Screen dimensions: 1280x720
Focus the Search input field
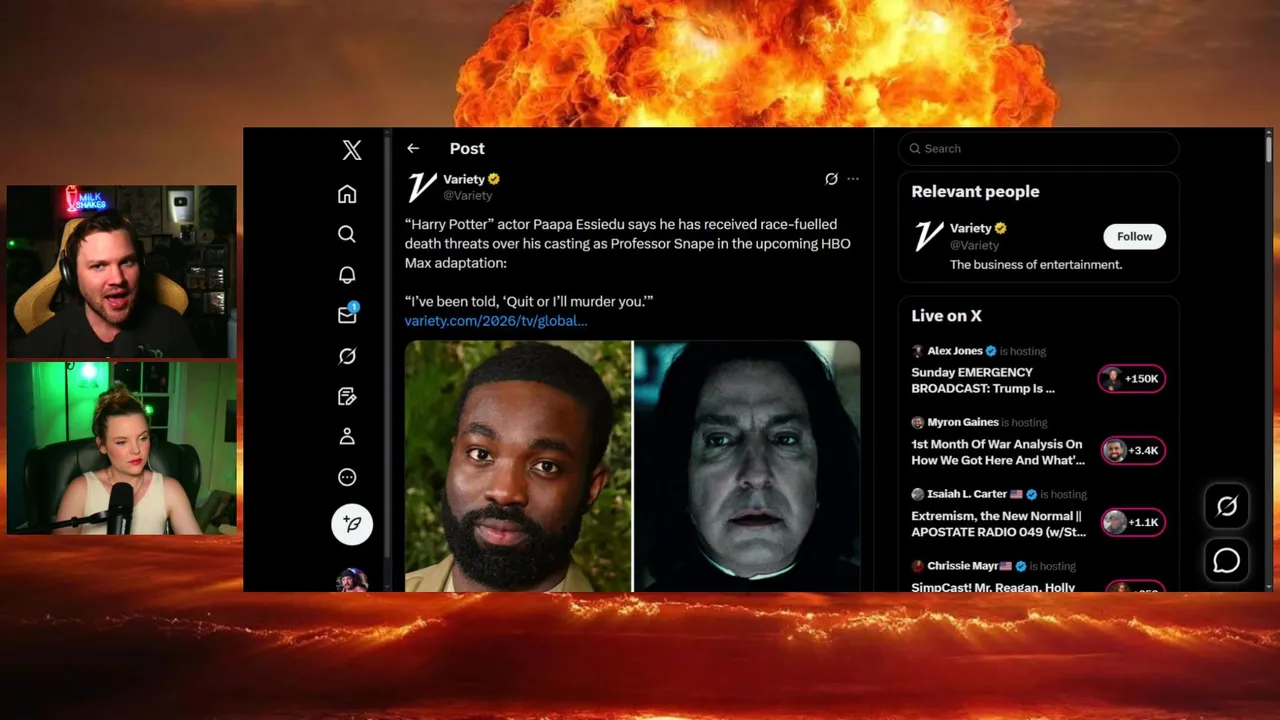(x=1038, y=148)
